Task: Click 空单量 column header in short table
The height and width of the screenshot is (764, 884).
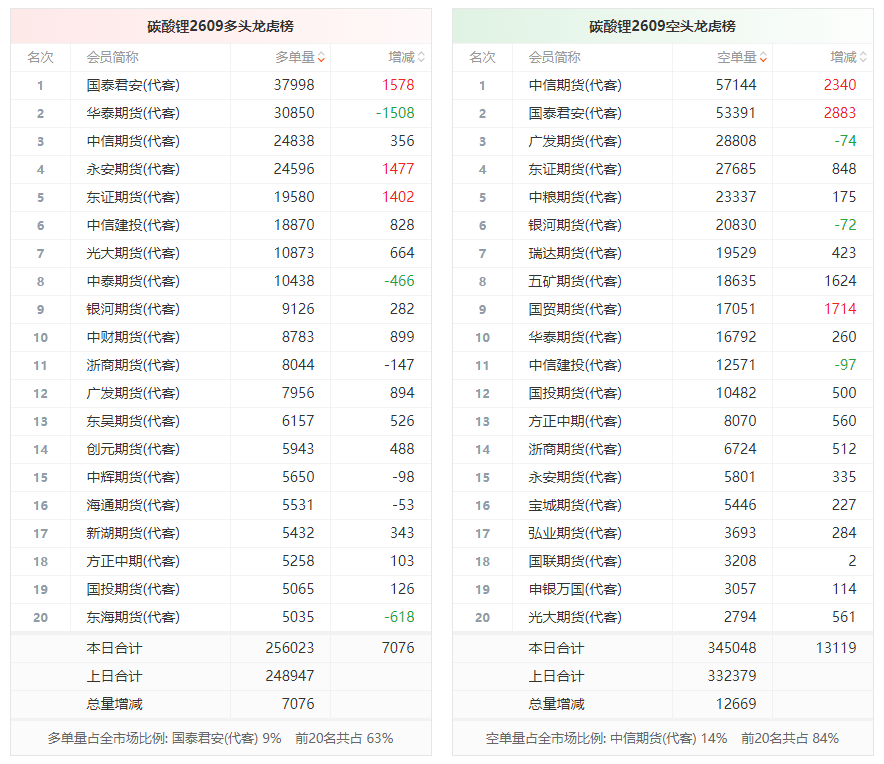Action: coord(737,58)
